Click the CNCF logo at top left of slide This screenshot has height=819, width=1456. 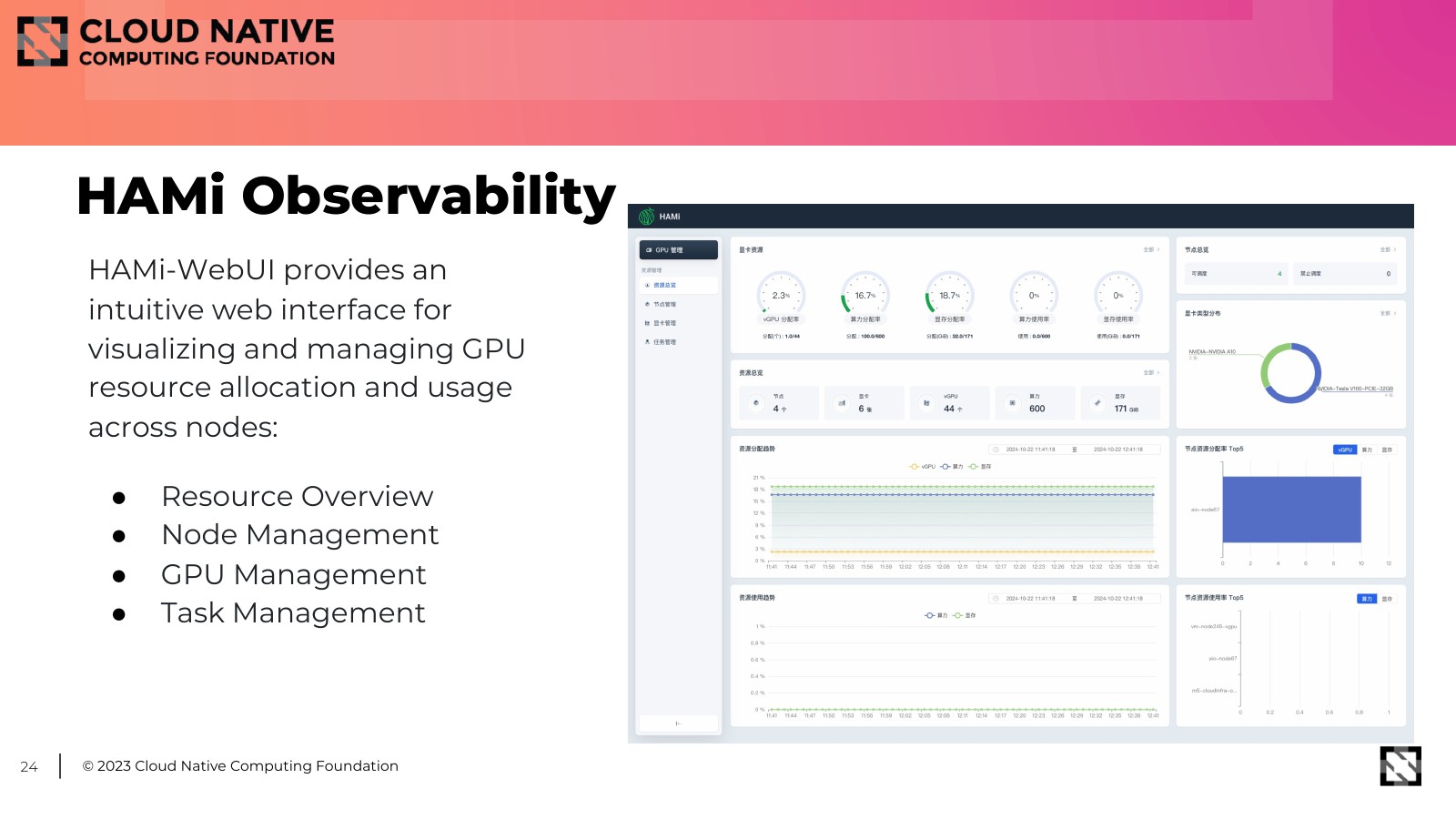coord(176,42)
